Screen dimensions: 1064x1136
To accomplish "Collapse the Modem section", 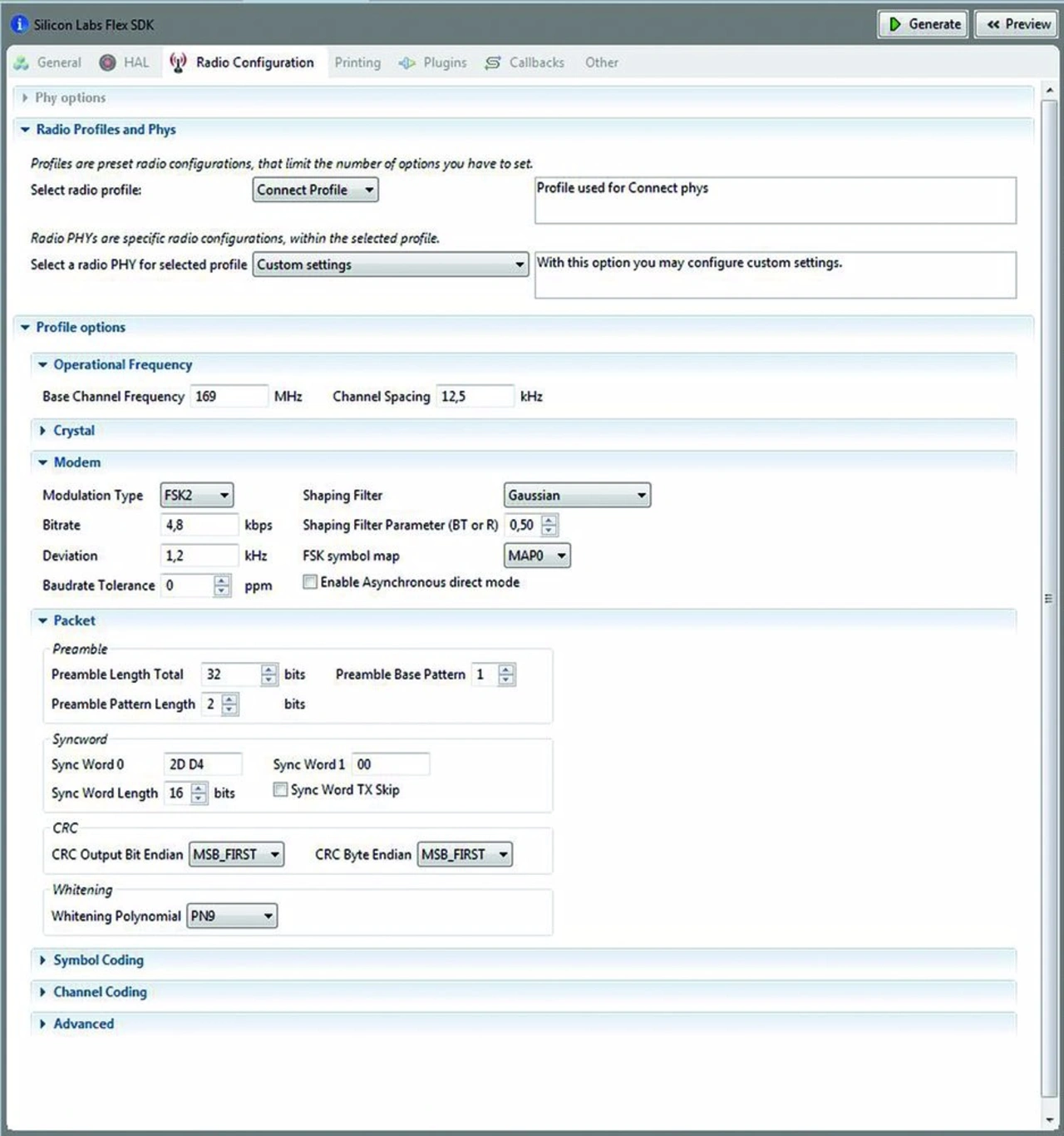I will click(42, 462).
